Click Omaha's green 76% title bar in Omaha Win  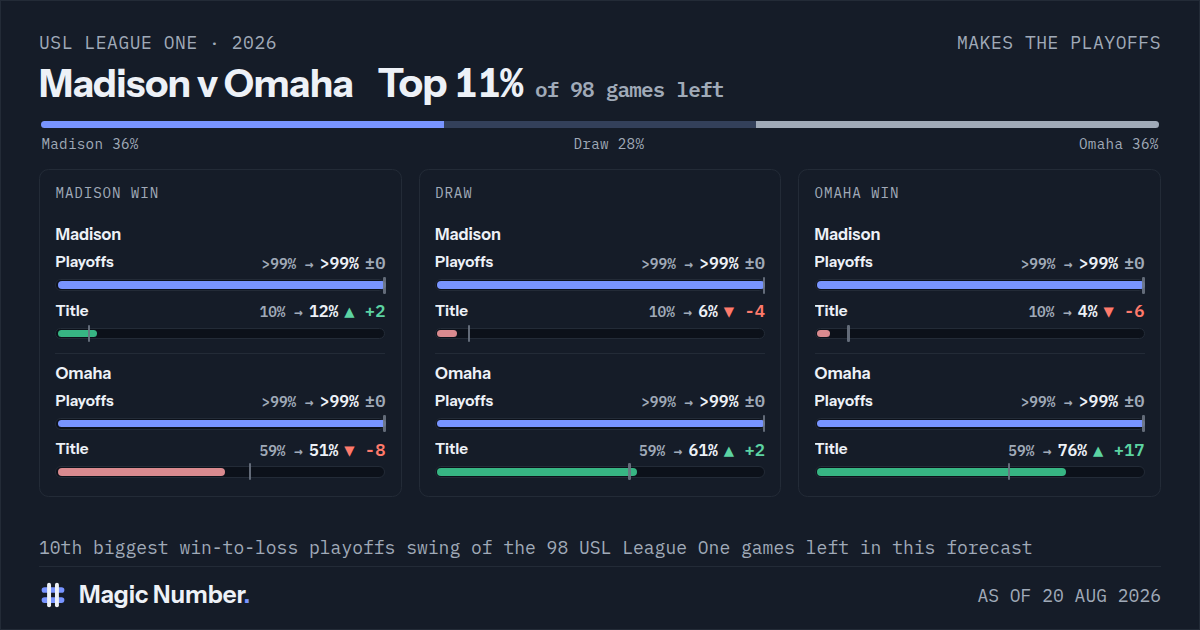point(941,472)
